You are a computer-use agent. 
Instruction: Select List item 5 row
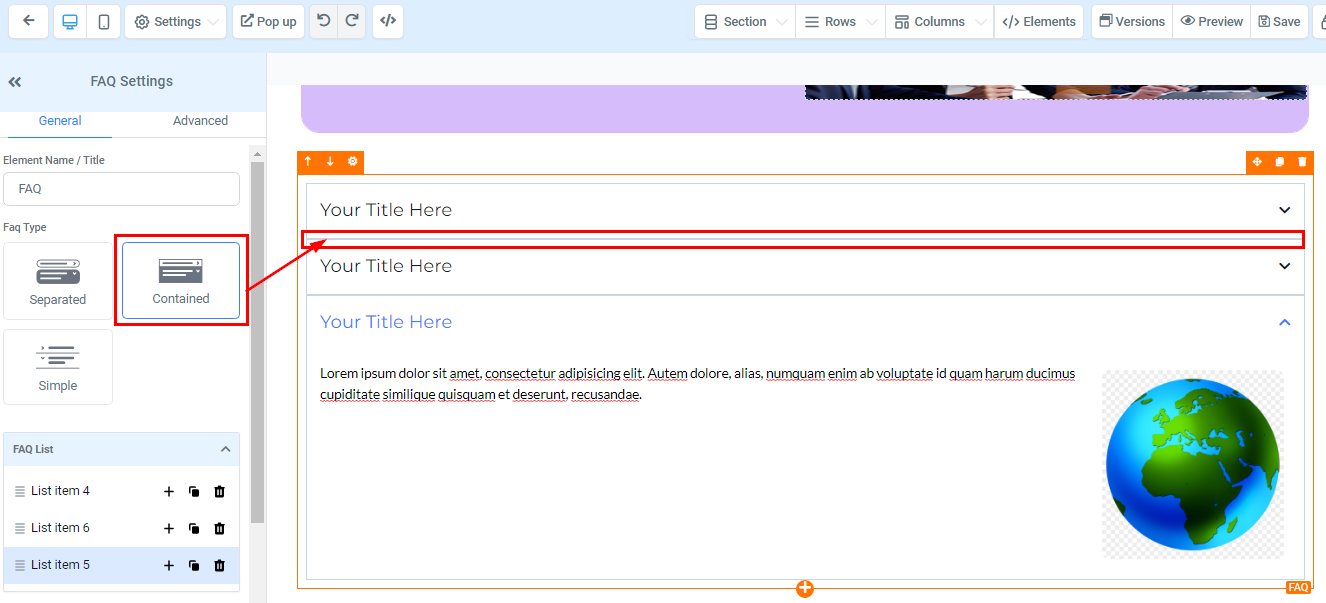click(x=121, y=565)
